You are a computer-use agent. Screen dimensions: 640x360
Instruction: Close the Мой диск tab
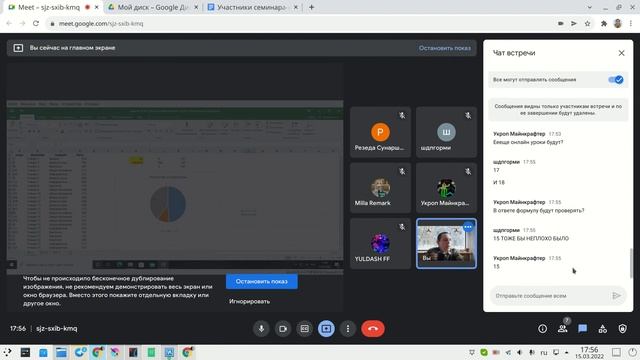point(196,7)
